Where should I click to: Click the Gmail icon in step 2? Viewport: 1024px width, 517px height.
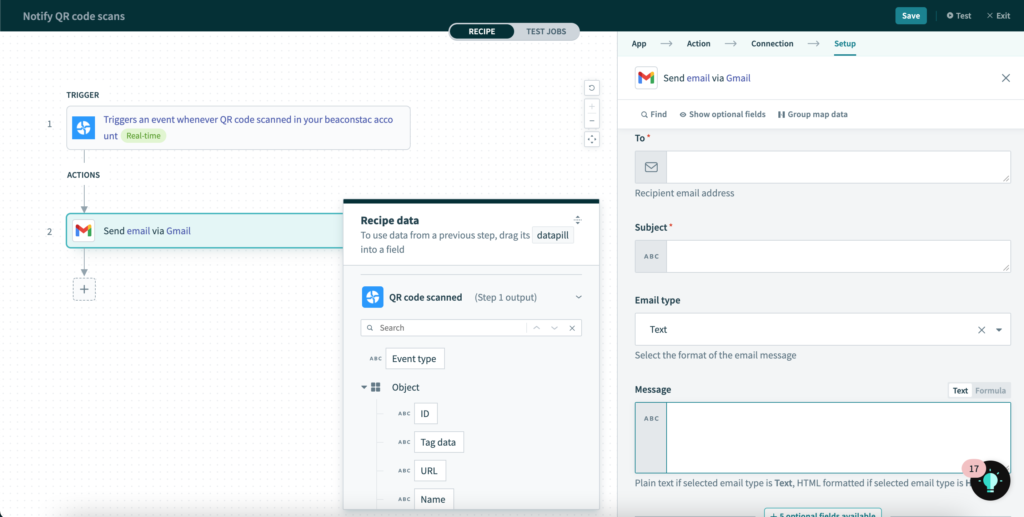(x=84, y=230)
